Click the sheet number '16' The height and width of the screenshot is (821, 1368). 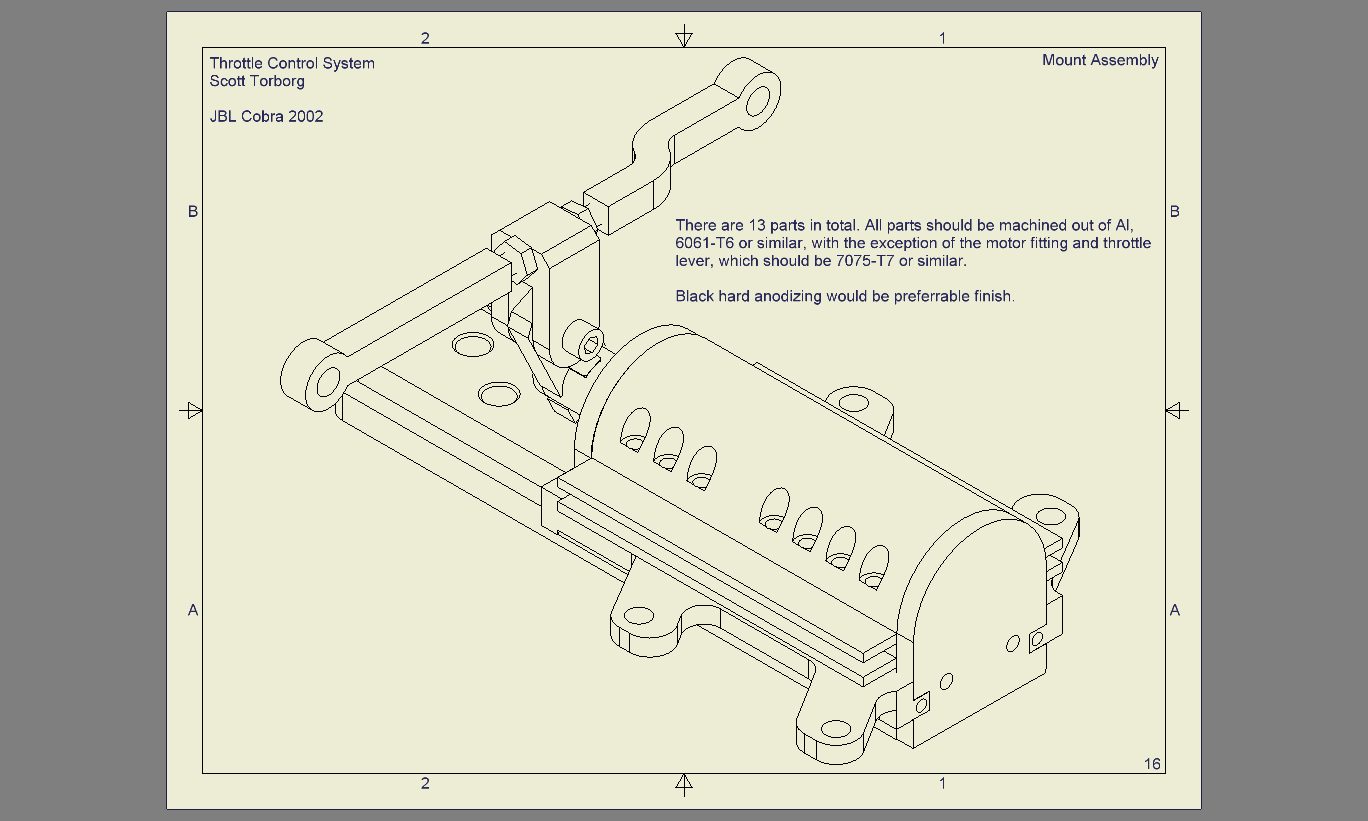pos(1152,764)
